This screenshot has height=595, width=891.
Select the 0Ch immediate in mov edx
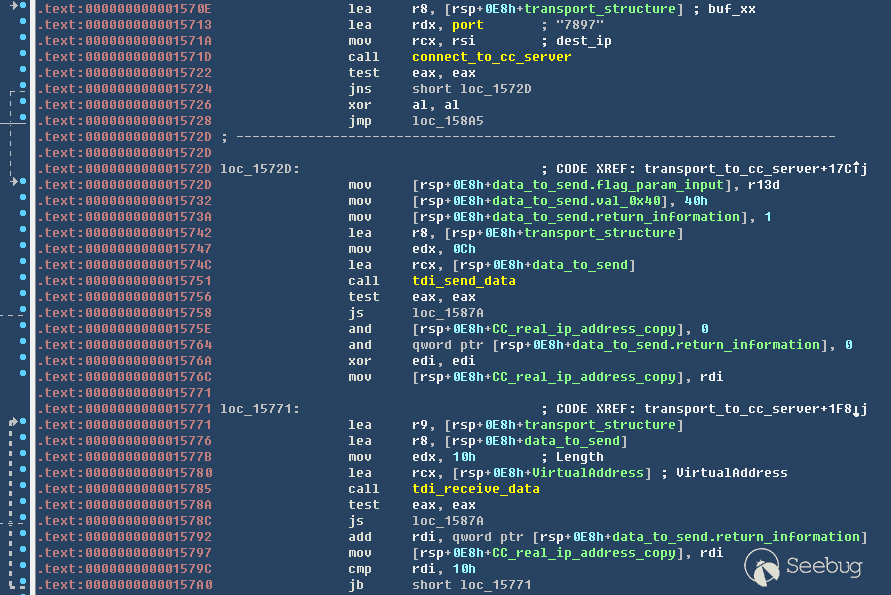tap(464, 249)
